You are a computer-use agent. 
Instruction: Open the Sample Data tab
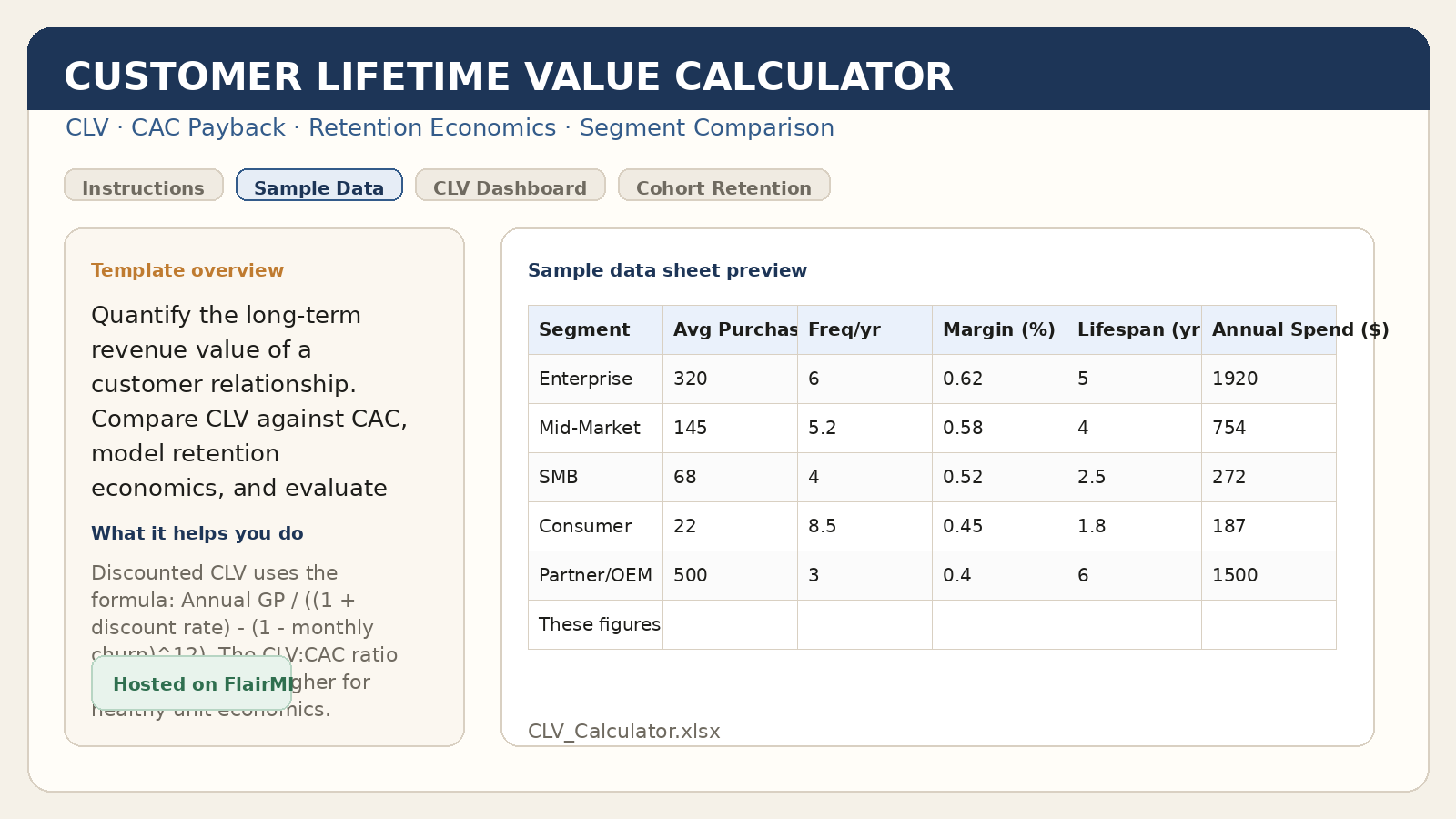(318, 187)
